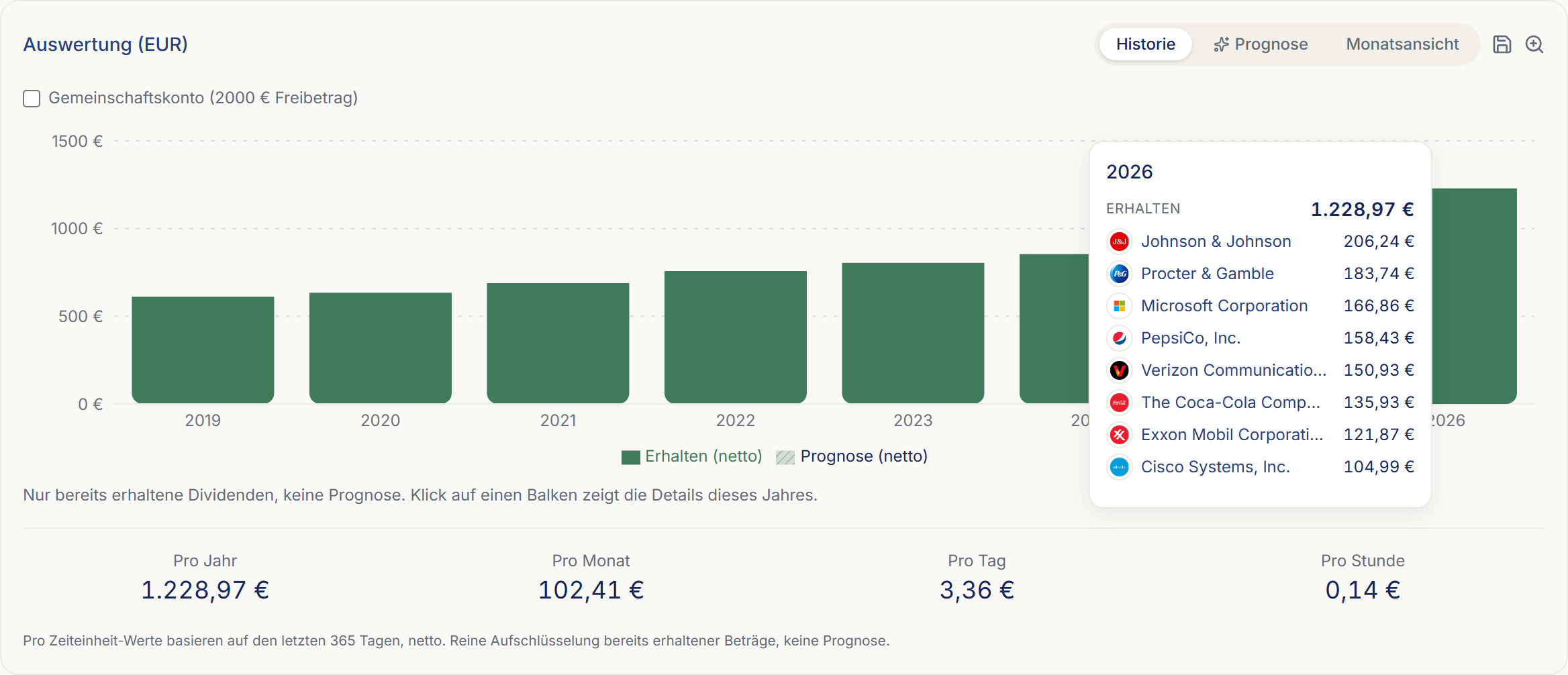Viewport: 1568px width, 675px height.
Task: Click the 2022 x-axis year label
Action: click(736, 421)
